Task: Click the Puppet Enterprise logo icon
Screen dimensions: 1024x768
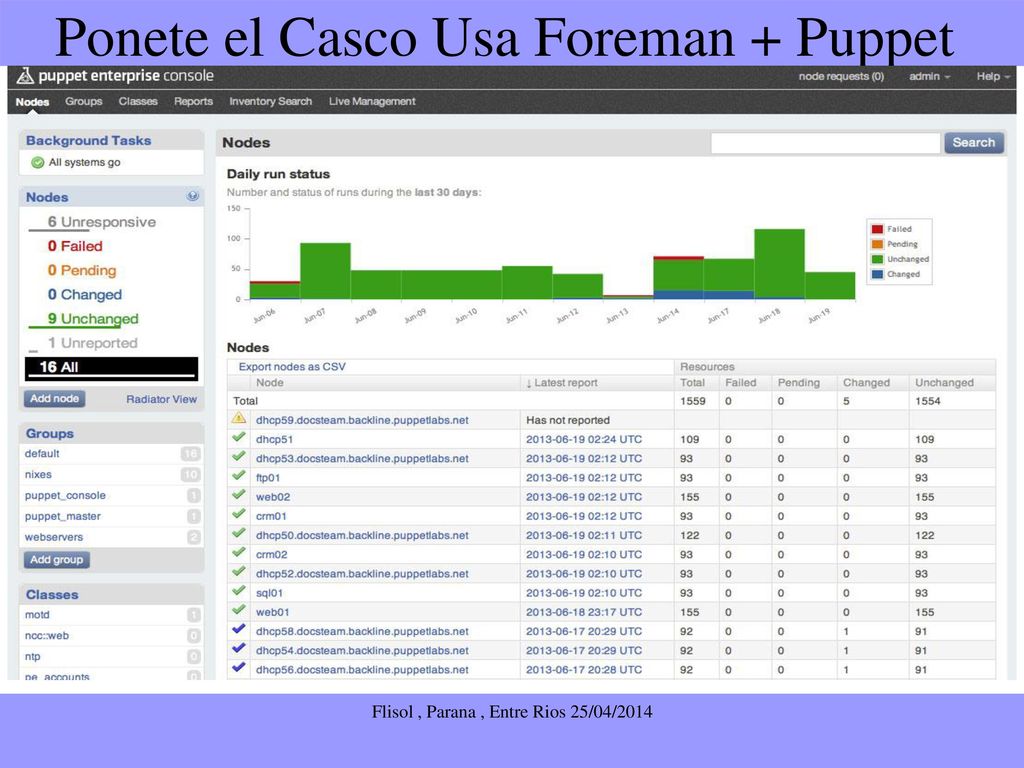Action: [x=25, y=76]
